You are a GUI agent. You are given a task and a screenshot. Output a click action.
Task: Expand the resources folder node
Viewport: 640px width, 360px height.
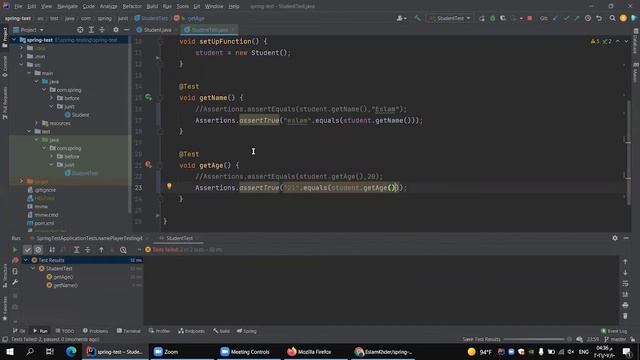click(x=36, y=123)
